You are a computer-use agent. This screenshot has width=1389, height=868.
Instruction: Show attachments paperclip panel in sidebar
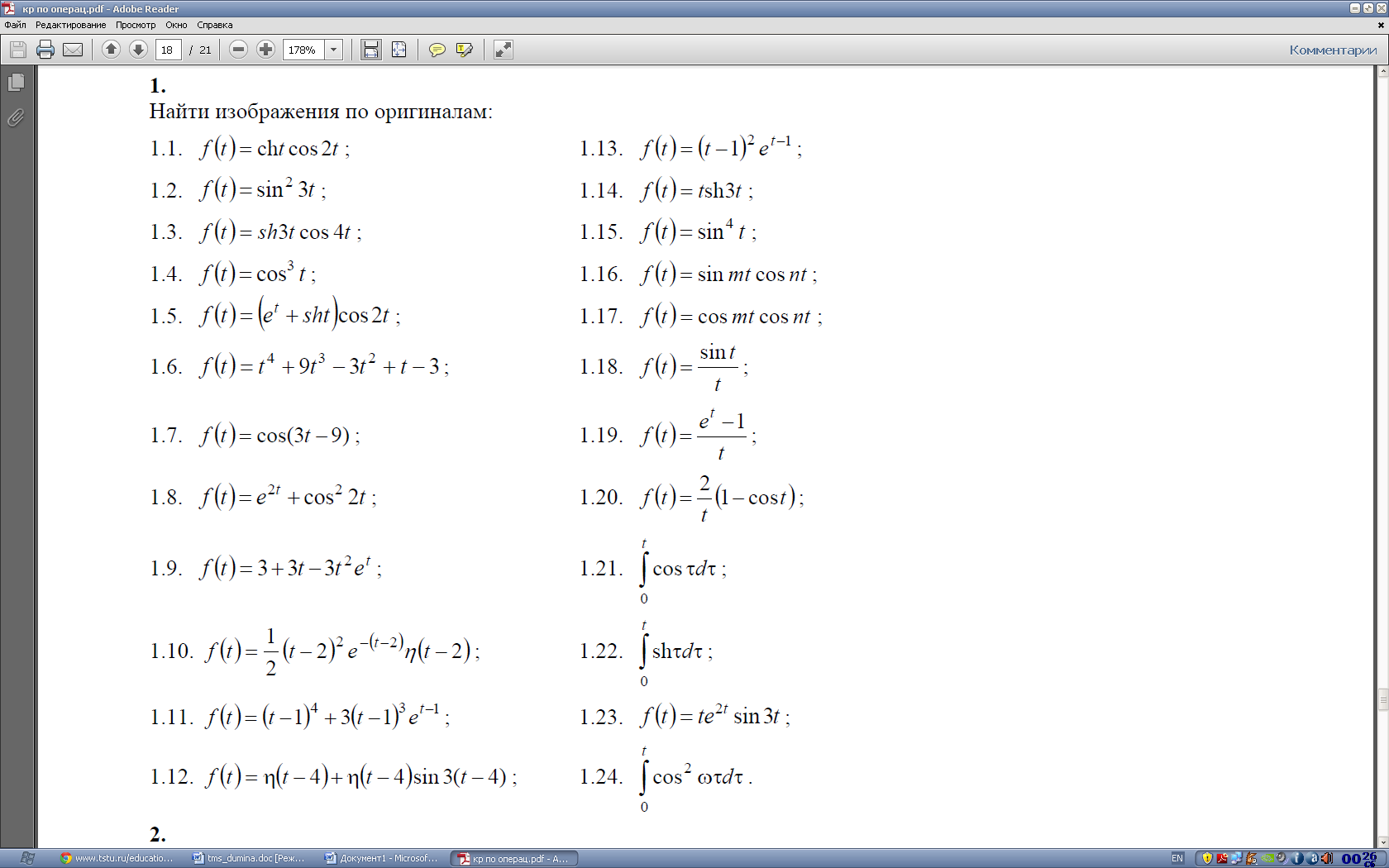point(16,117)
